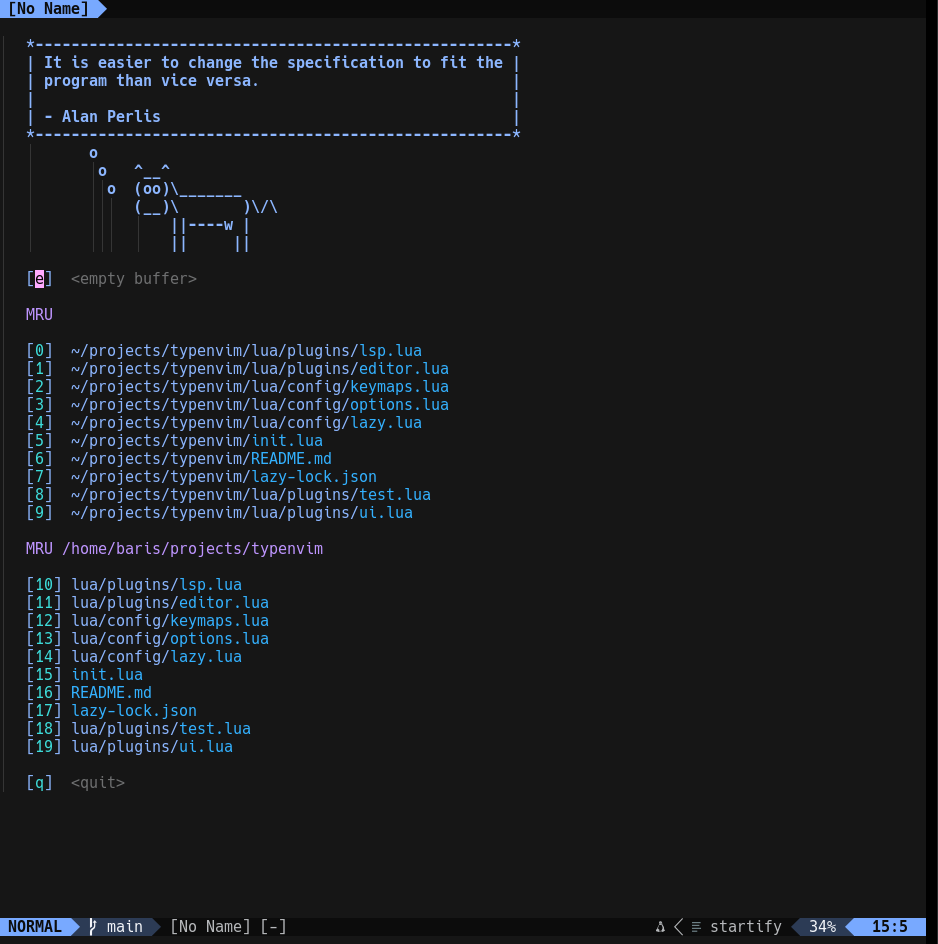Select lua/config/lazy.lua entry [14]
Screen dimensions: 938x944
point(156,657)
